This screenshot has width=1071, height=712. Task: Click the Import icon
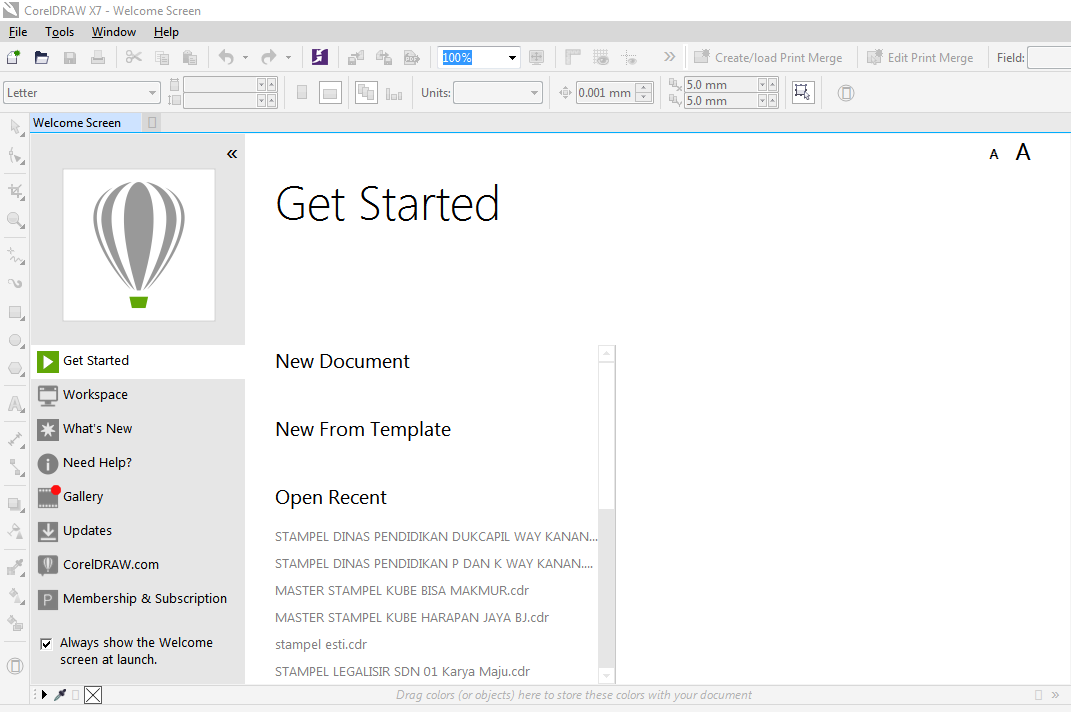356,57
